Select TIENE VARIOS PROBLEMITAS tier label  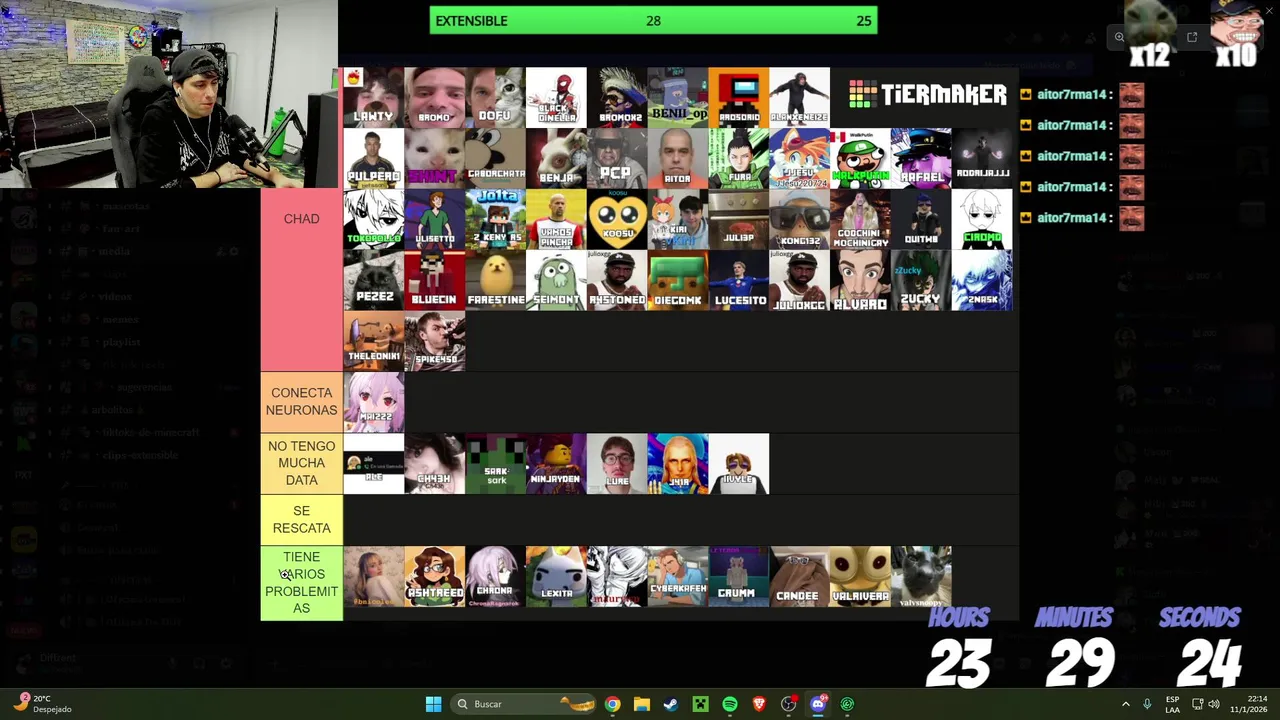(x=301, y=583)
